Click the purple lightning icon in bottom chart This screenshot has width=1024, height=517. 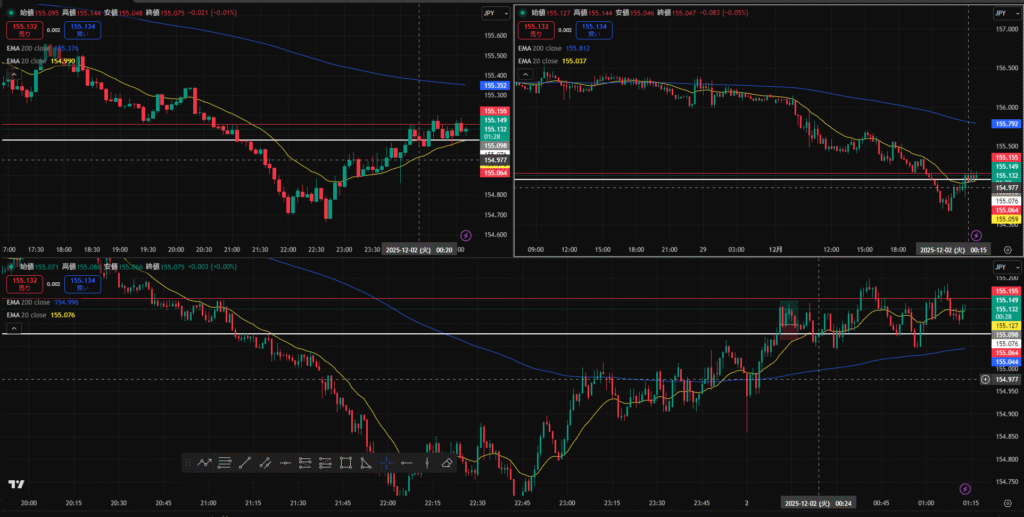964,489
